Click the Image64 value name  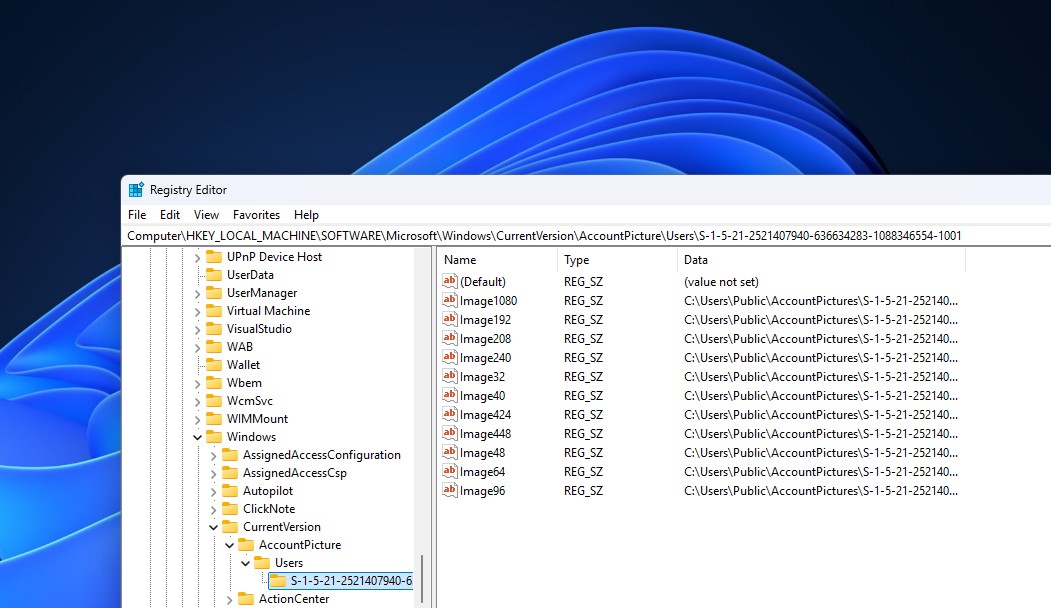pos(482,472)
